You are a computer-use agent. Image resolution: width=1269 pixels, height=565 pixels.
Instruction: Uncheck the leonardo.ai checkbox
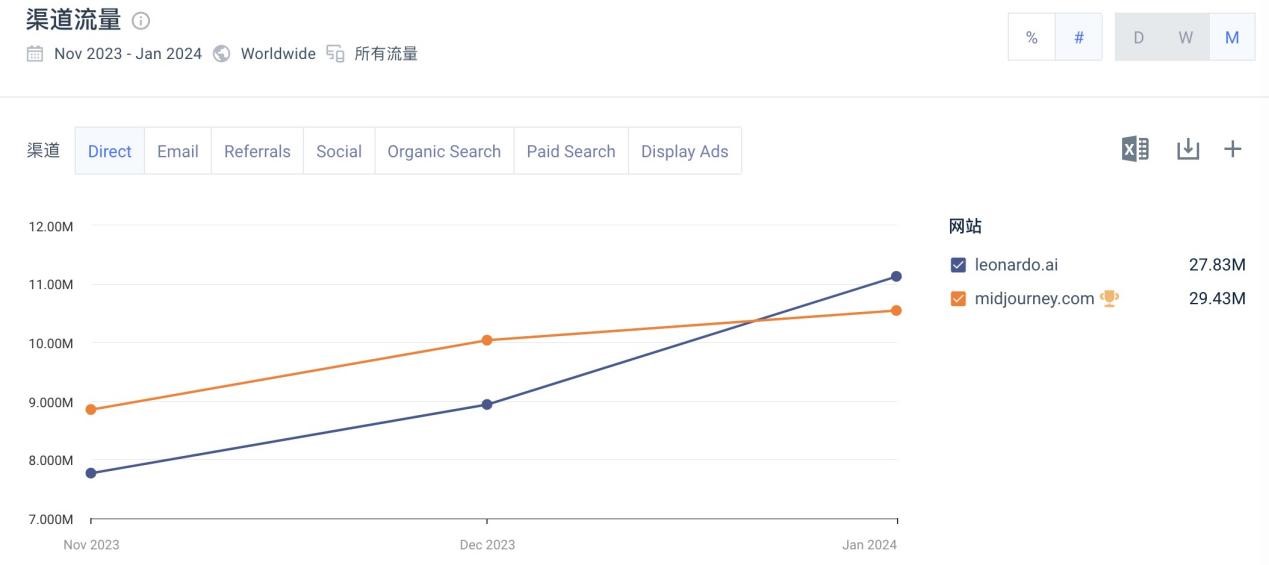pyautogui.click(x=958, y=265)
